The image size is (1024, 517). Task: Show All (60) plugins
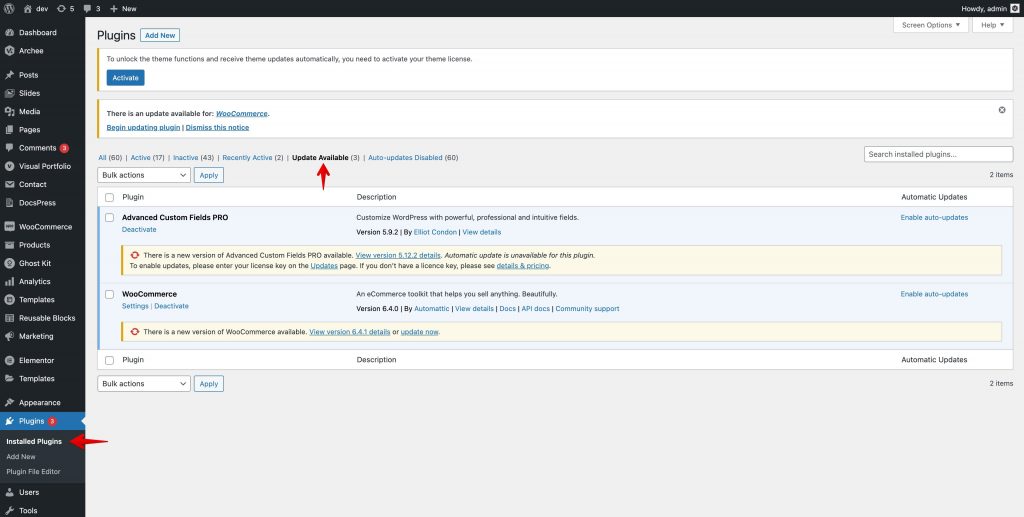tap(110, 158)
